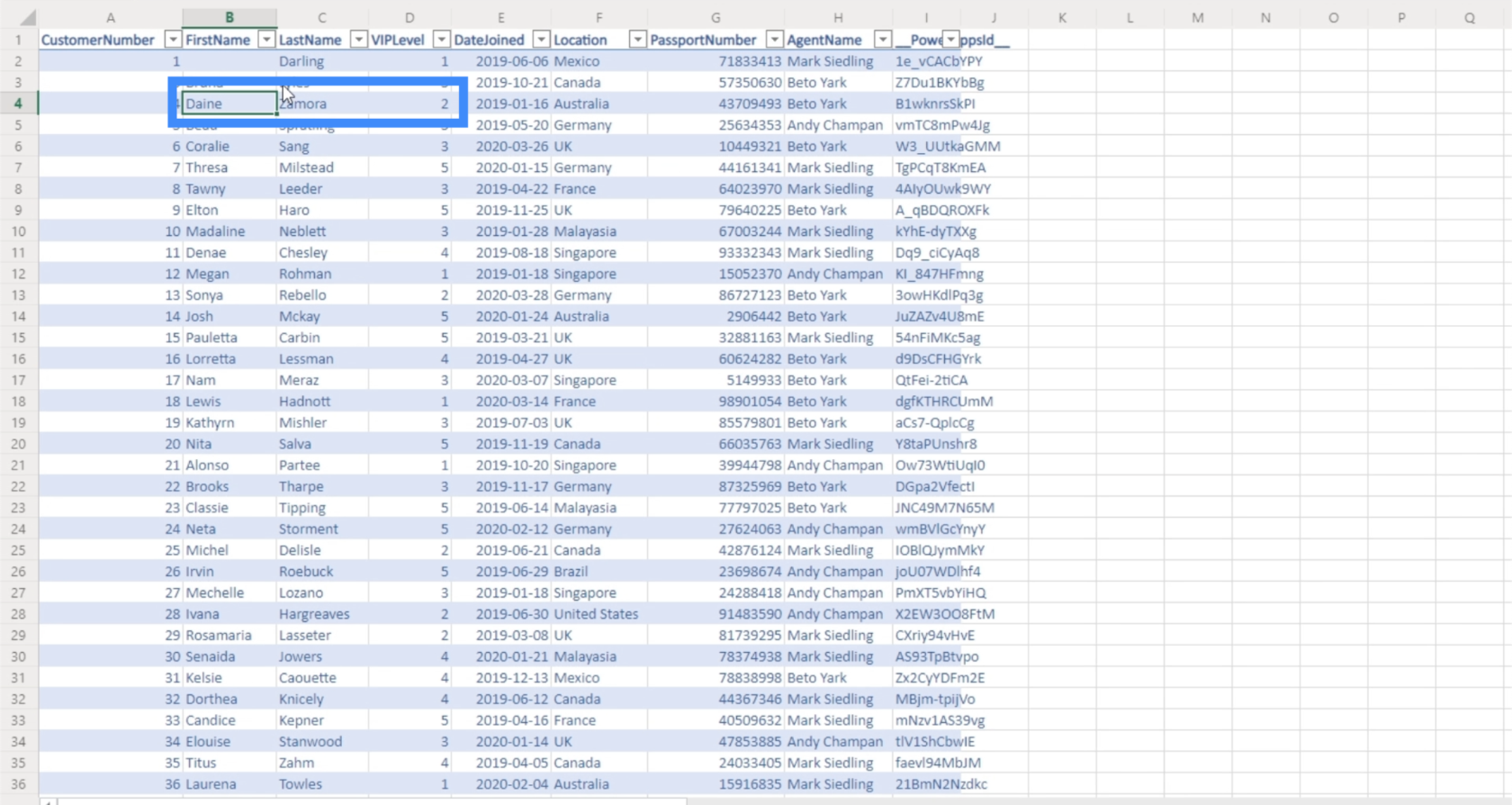Screen dimensions: 1512x805
Task: Open the LastName filter dropdown
Action: 358,40
